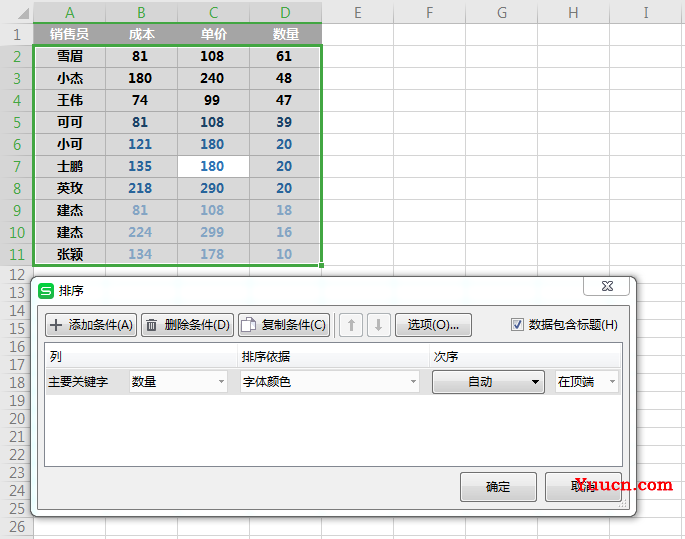Select column C header
This screenshot has width=685, height=539.
point(213,13)
